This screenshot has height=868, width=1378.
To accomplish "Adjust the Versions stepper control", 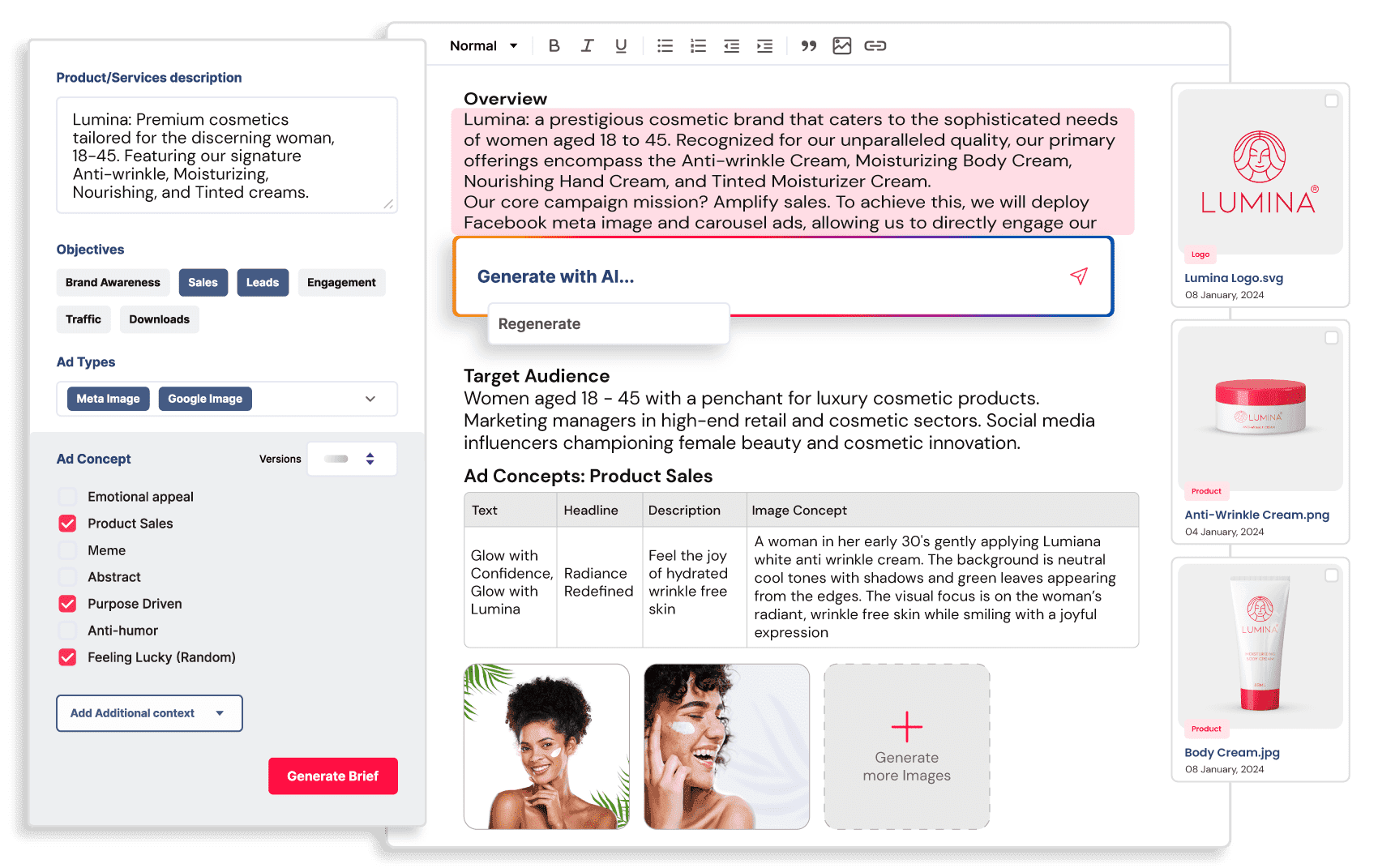I will pos(371,459).
